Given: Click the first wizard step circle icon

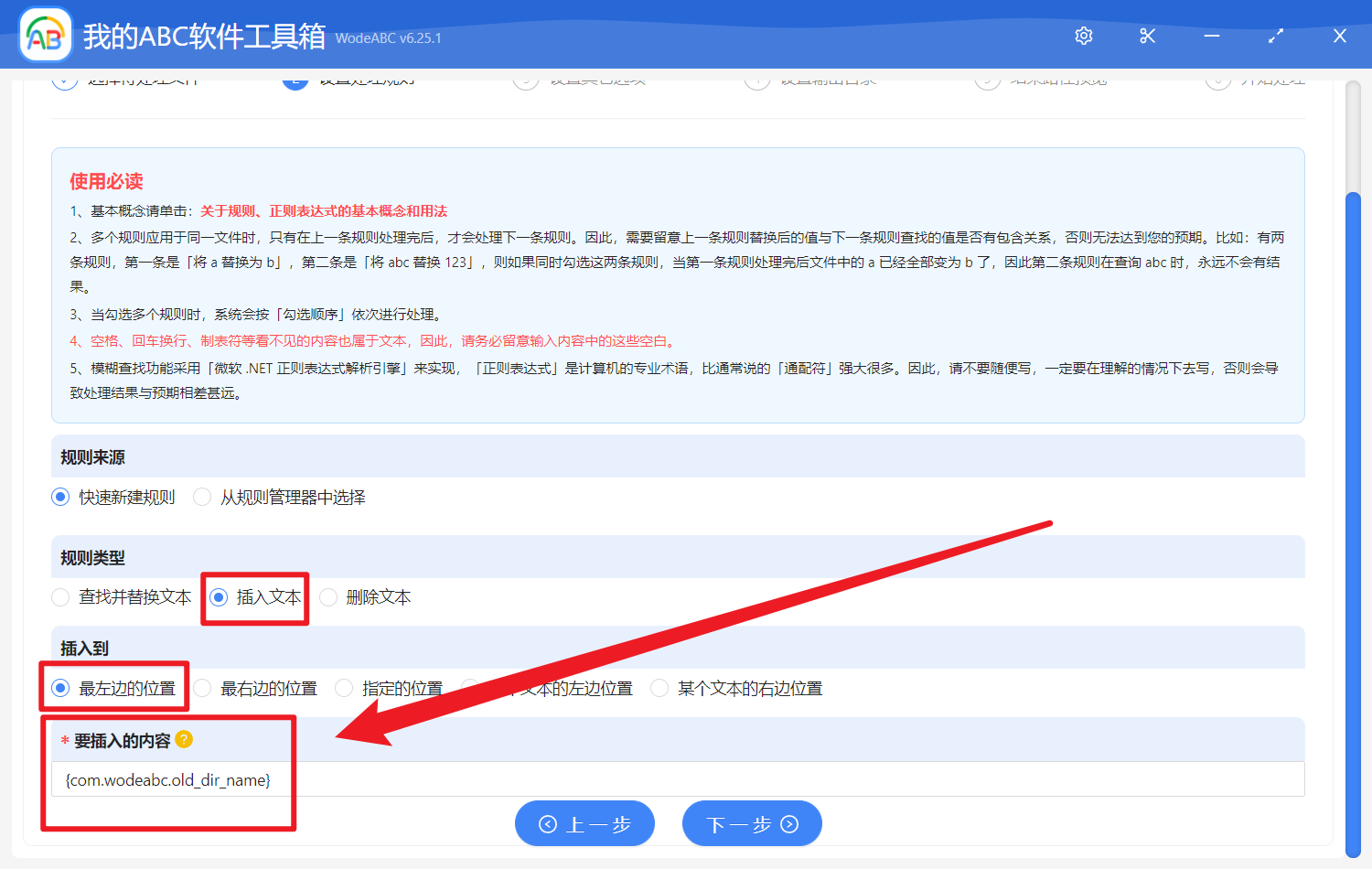Looking at the screenshot, I should [64, 80].
